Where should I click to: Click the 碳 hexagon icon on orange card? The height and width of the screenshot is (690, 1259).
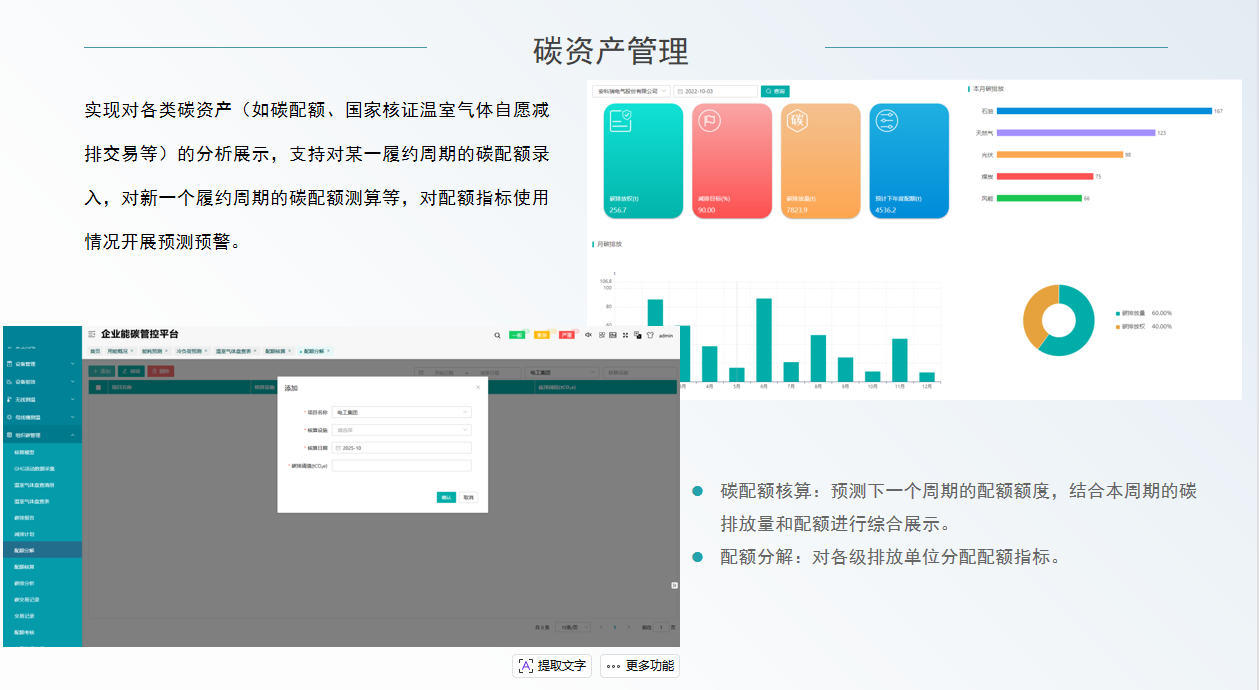pos(796,121)
